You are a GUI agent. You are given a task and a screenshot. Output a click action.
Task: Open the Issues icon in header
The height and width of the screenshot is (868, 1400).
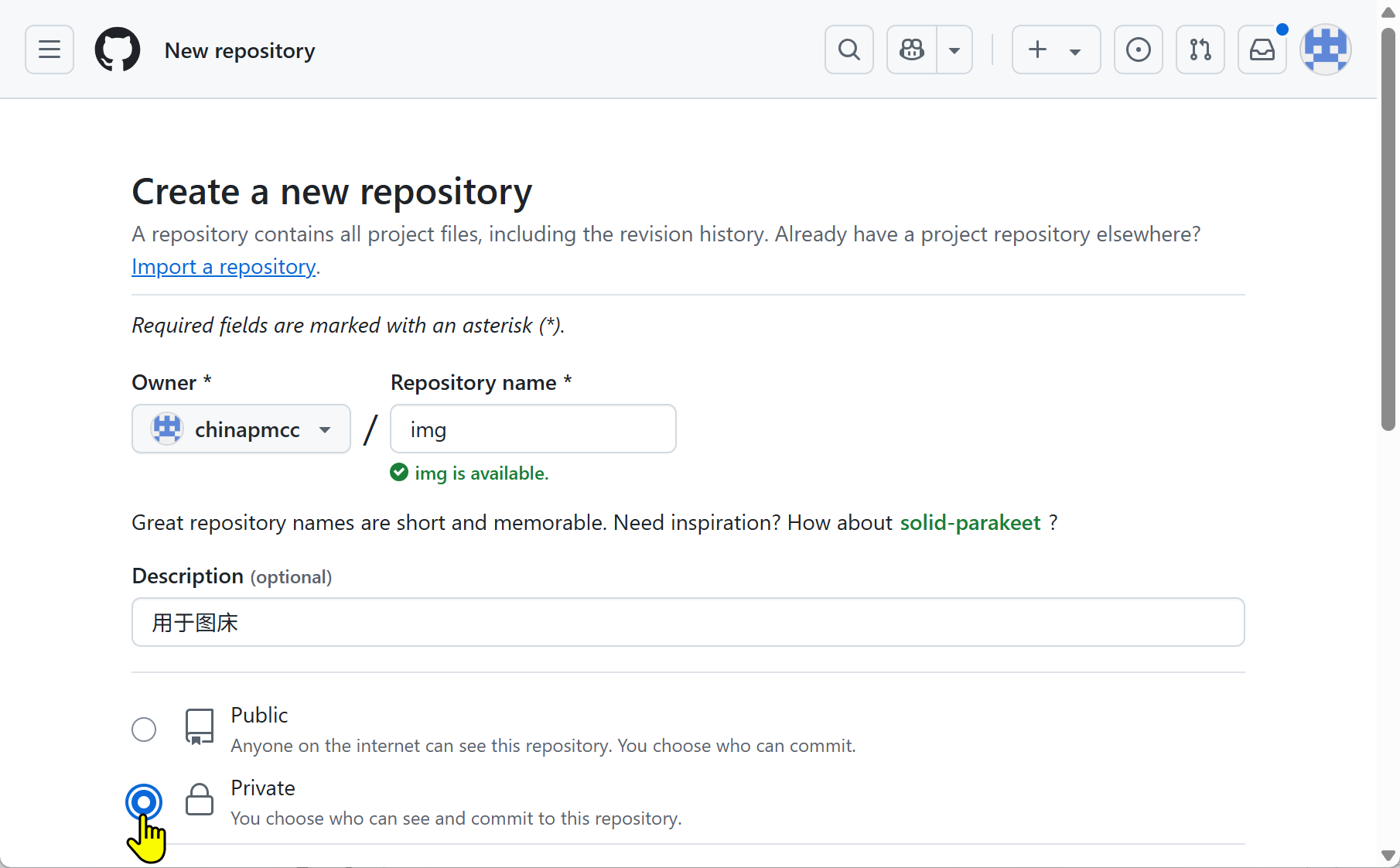(1138, 50)
